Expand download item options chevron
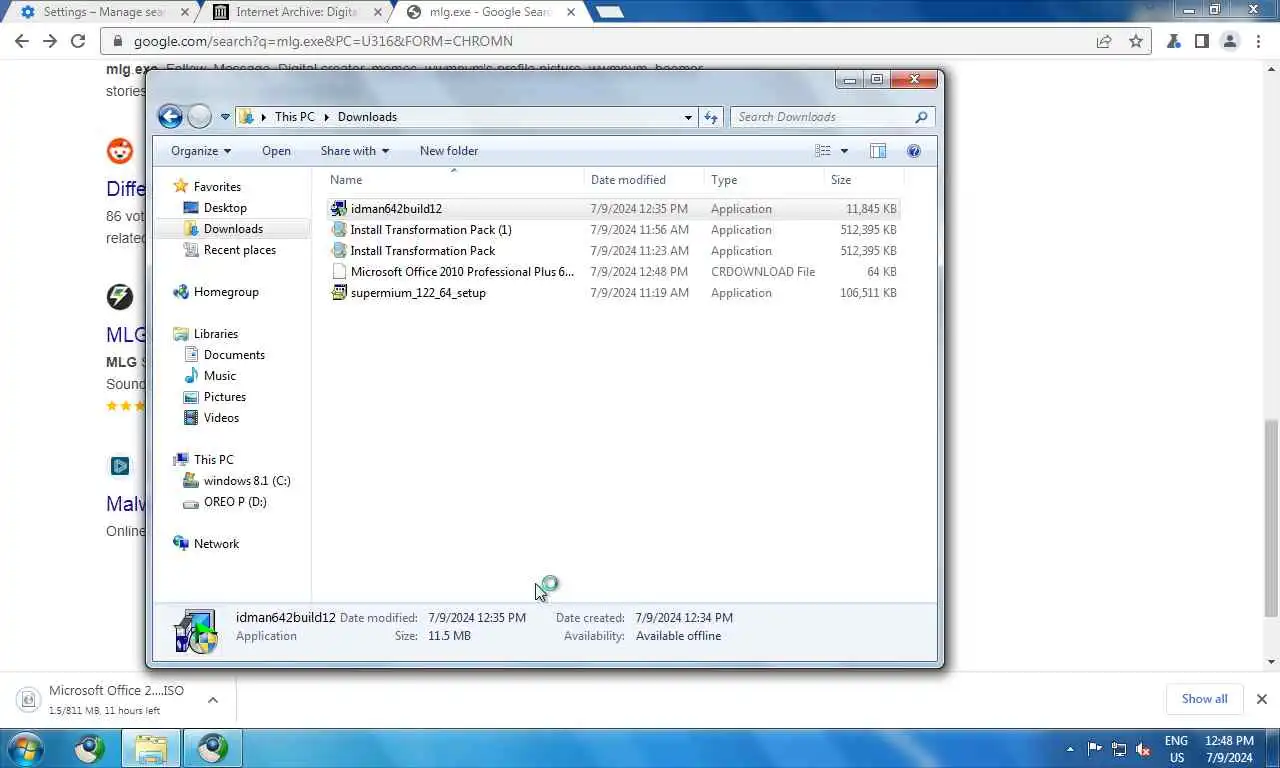Screen dimensions: 1280x768 coord(213,700)
